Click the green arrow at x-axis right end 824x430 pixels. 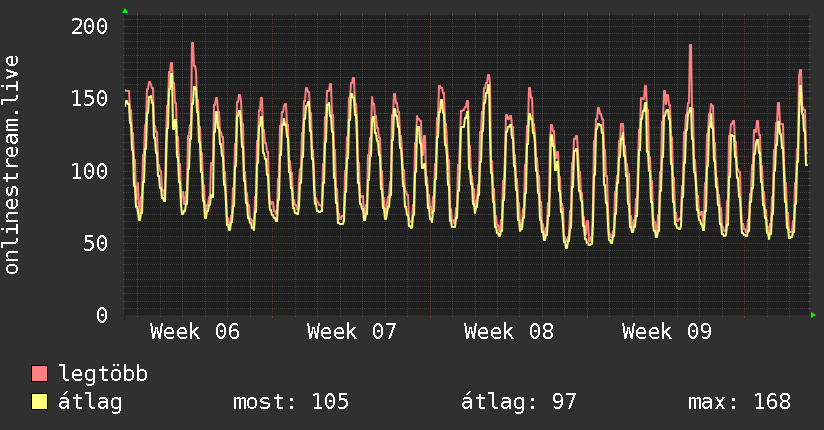[x=813, y=315]
